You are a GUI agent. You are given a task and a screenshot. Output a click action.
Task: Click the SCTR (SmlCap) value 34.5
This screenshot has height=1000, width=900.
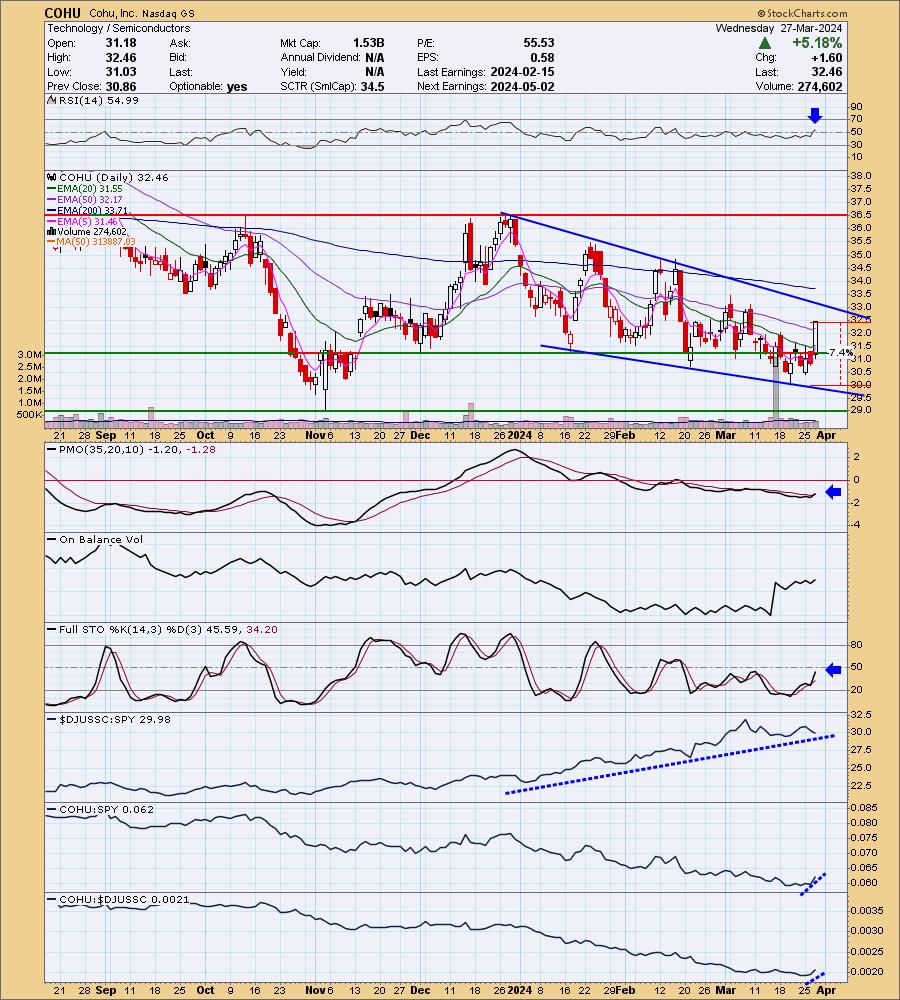[x=373, y=86]
